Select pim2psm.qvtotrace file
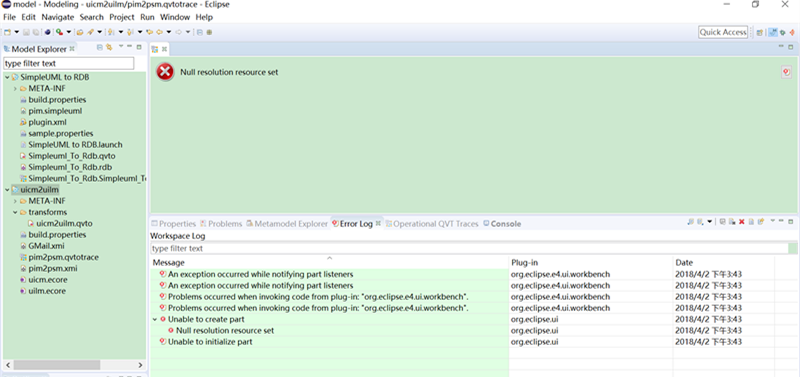 pos(63,257)
